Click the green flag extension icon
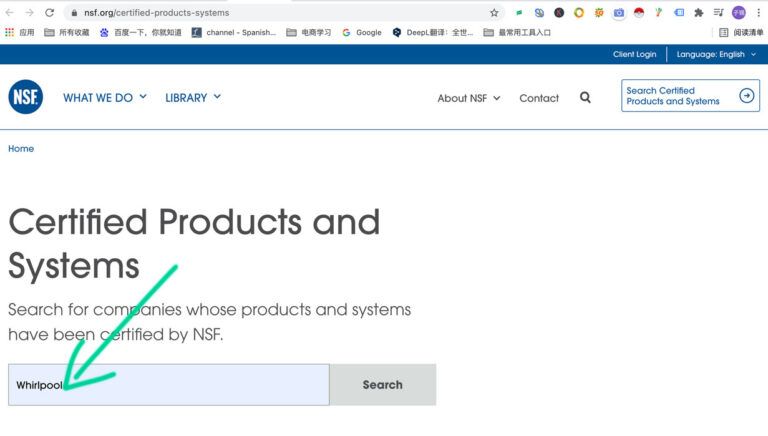768x436 pixels. 519,13
